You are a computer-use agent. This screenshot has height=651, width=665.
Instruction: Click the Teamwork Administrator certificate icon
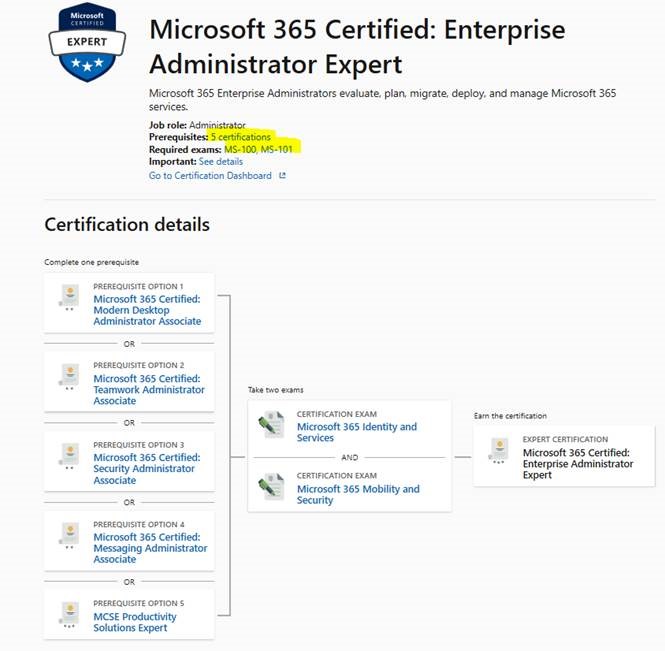click(69, 377)
